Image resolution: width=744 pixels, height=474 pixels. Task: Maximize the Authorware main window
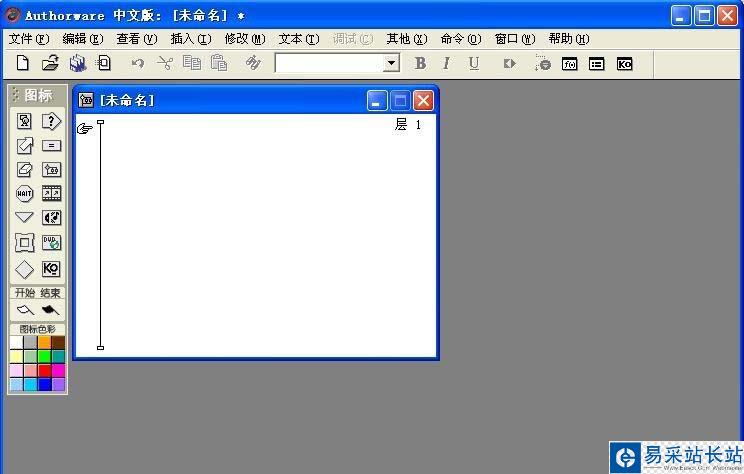(x=704, y=16)
